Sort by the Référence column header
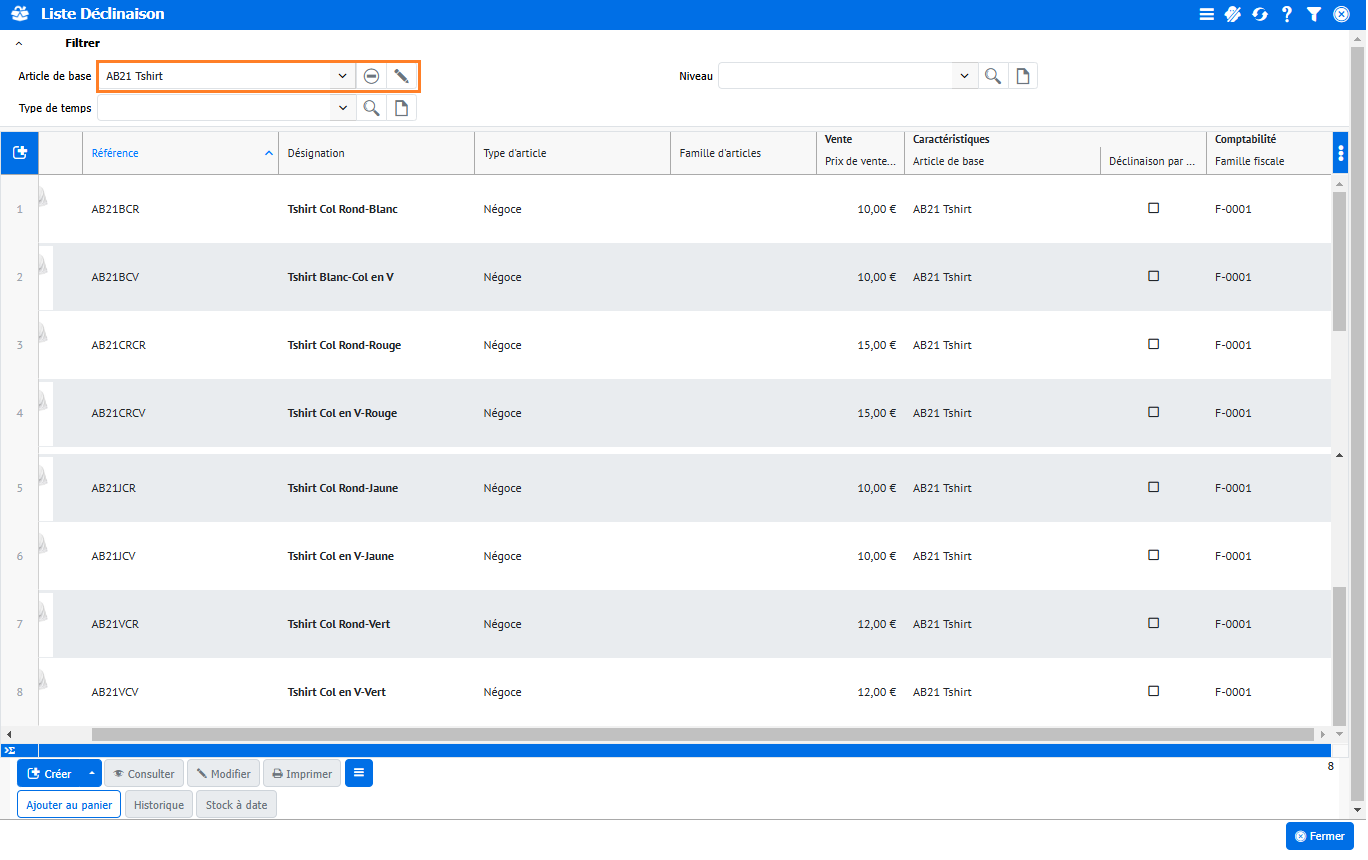The height and width of the screenshot is (860, 1368). [x=115, y=153]
